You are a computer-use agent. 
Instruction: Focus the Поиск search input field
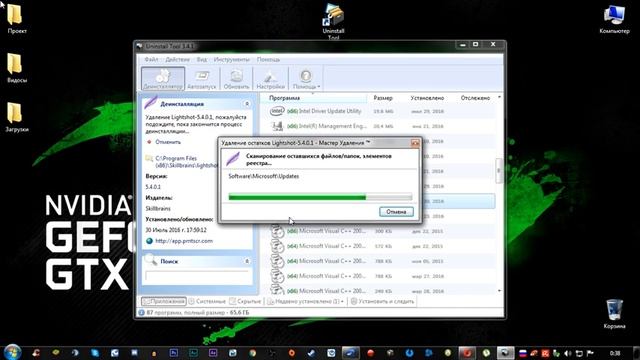[197, 276]
